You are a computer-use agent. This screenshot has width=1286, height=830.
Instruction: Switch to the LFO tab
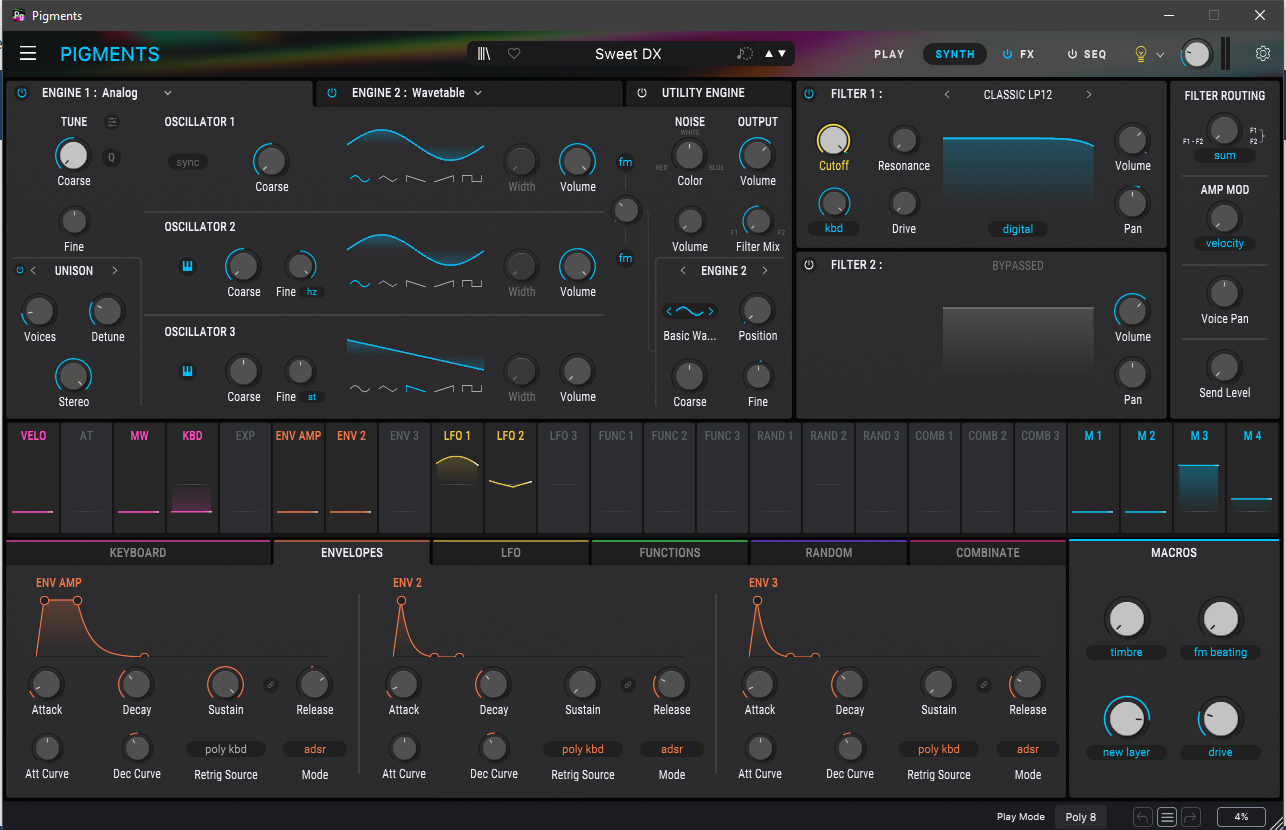(x=511, y=553)
